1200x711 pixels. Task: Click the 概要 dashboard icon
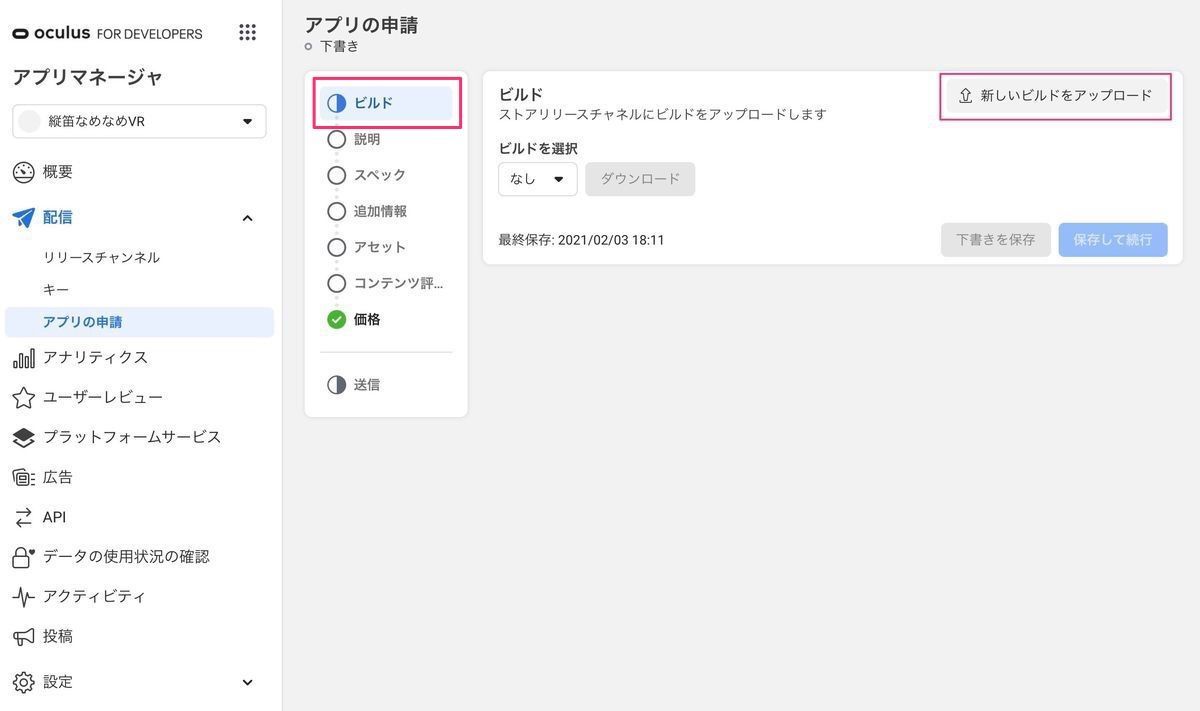pos(23,172)
